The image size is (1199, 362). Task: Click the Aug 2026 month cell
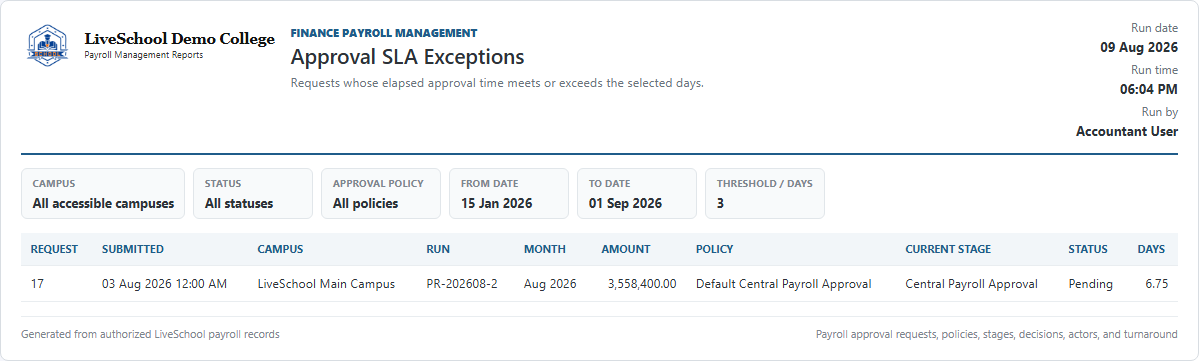pyautogui.click(x=551, y=284)
